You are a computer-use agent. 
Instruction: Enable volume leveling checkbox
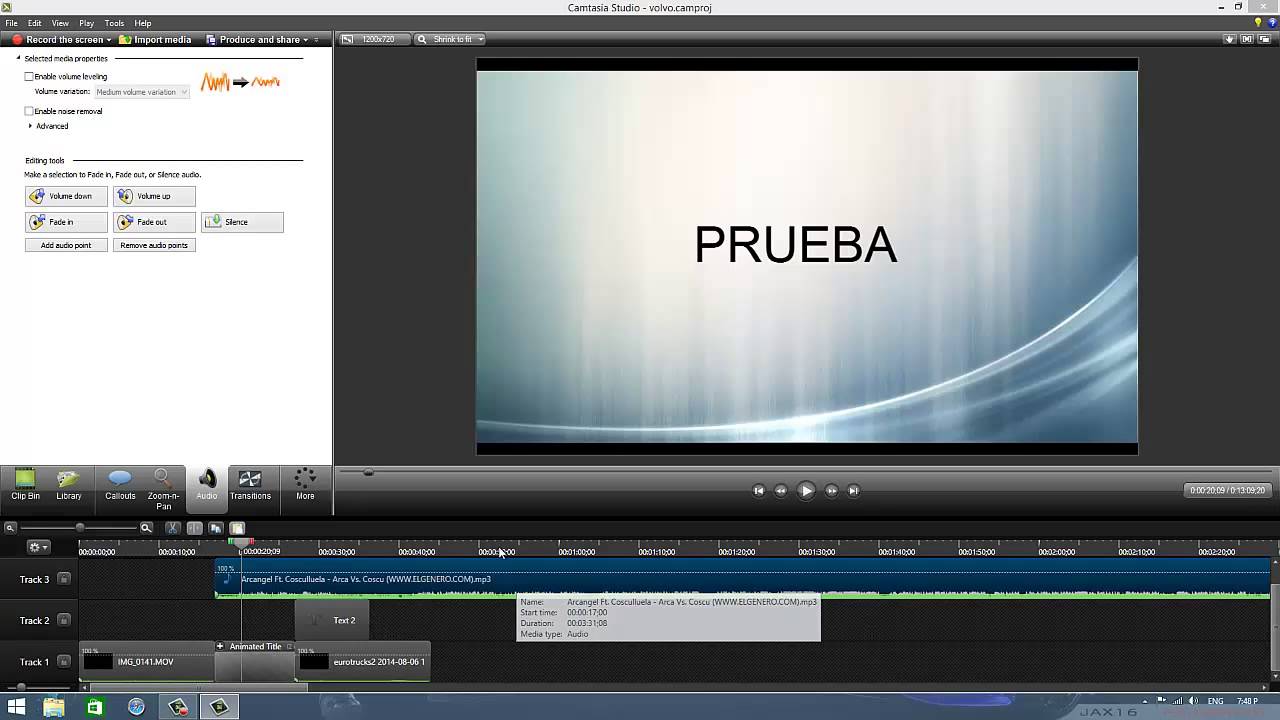tap(29, 77)
